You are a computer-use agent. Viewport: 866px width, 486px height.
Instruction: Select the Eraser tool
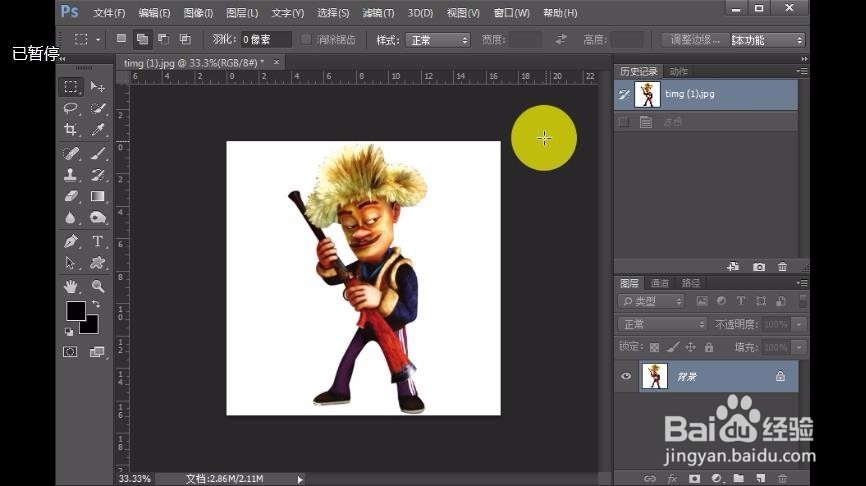[x=71, y=196]
